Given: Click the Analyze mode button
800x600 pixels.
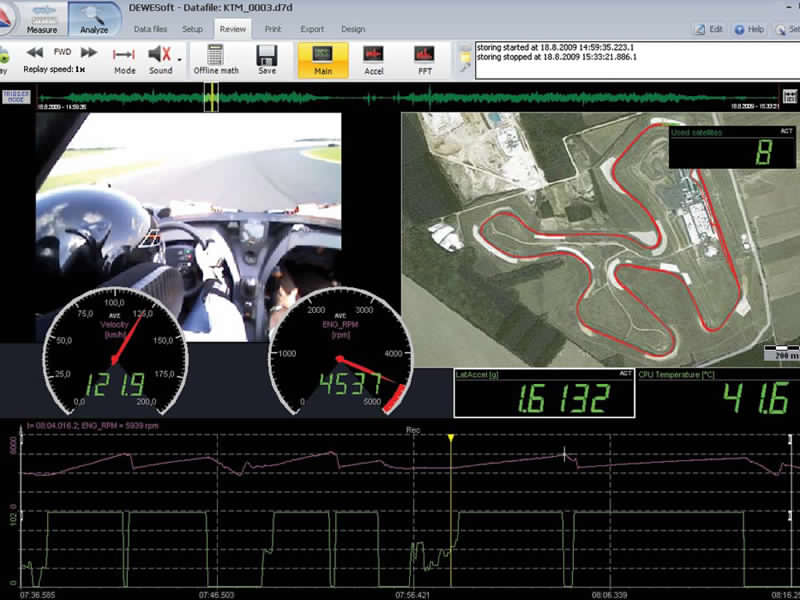Looking at the screenshot, I should [94, 17].
